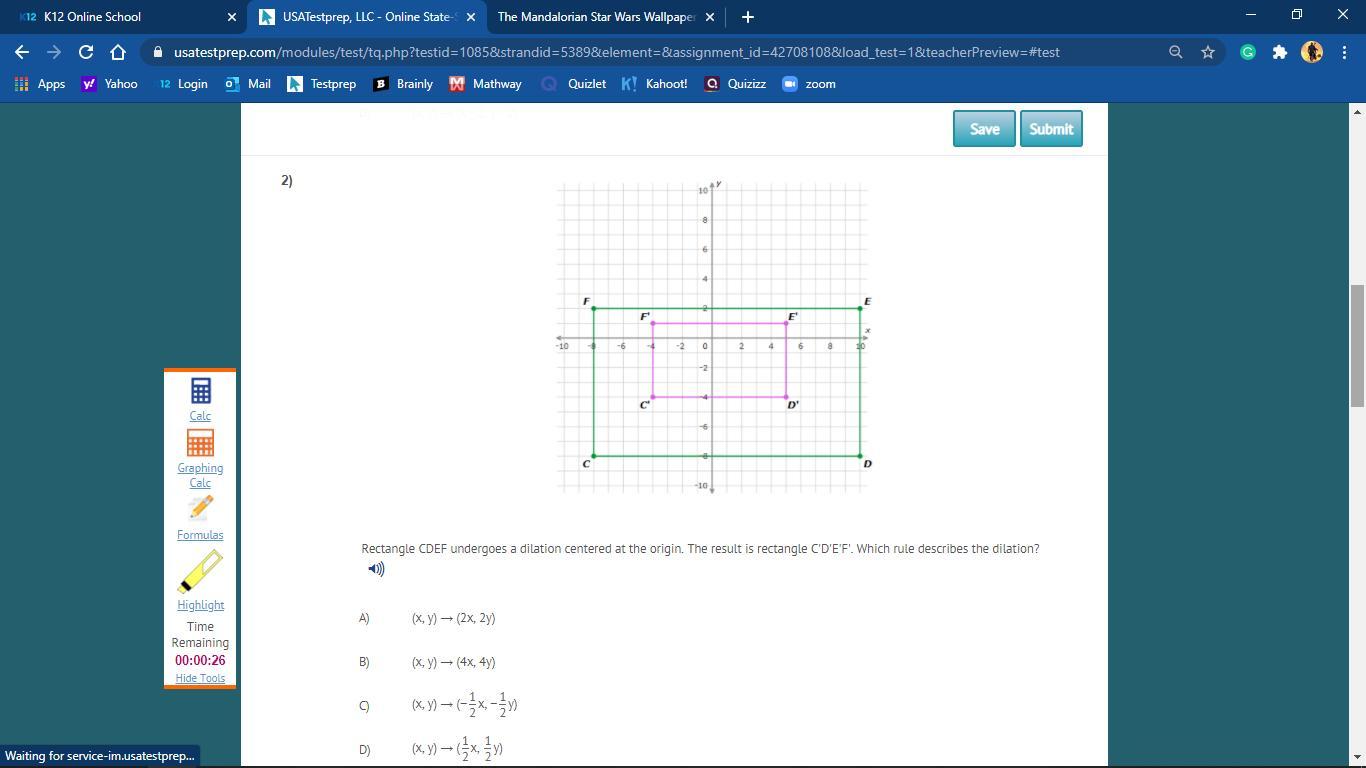Go to browser home page

118,52
